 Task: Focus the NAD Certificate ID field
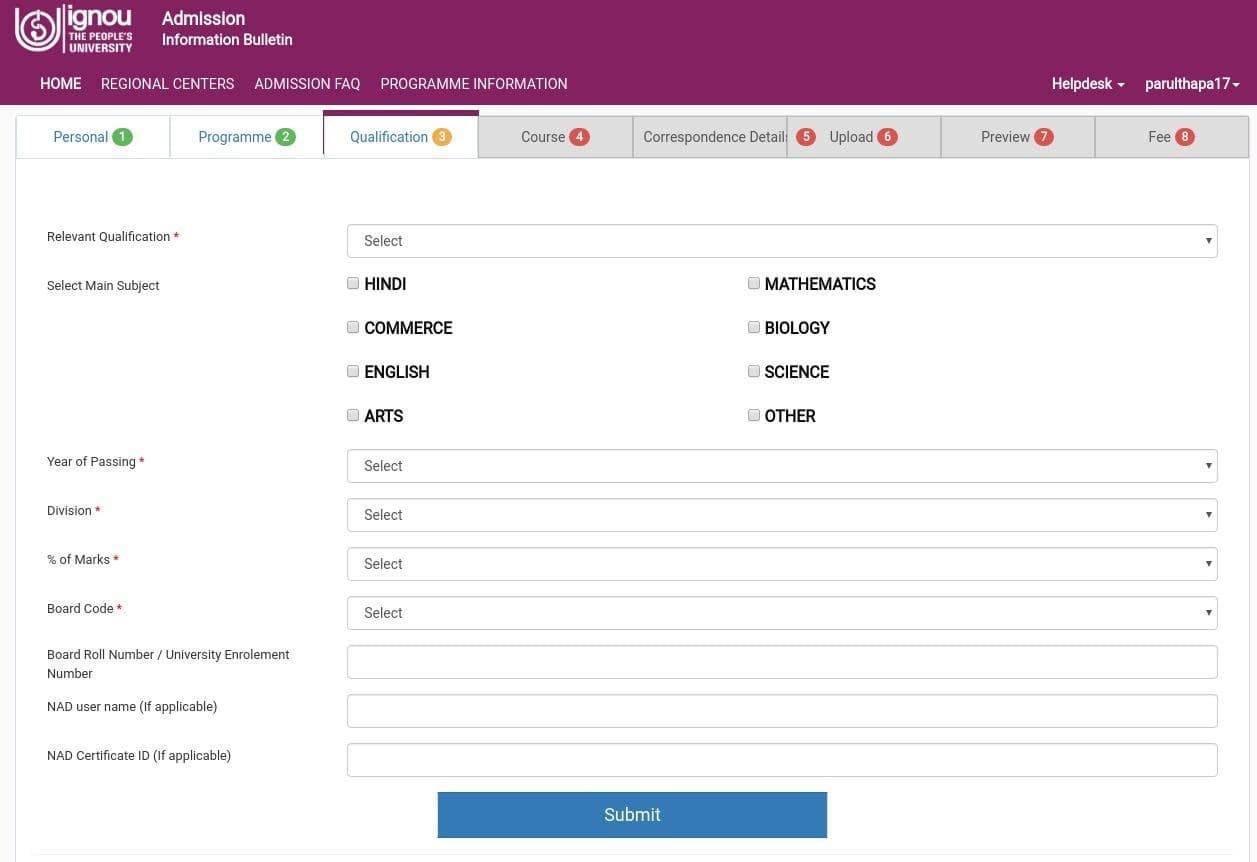pyautogui.click(x=781, y=760)
